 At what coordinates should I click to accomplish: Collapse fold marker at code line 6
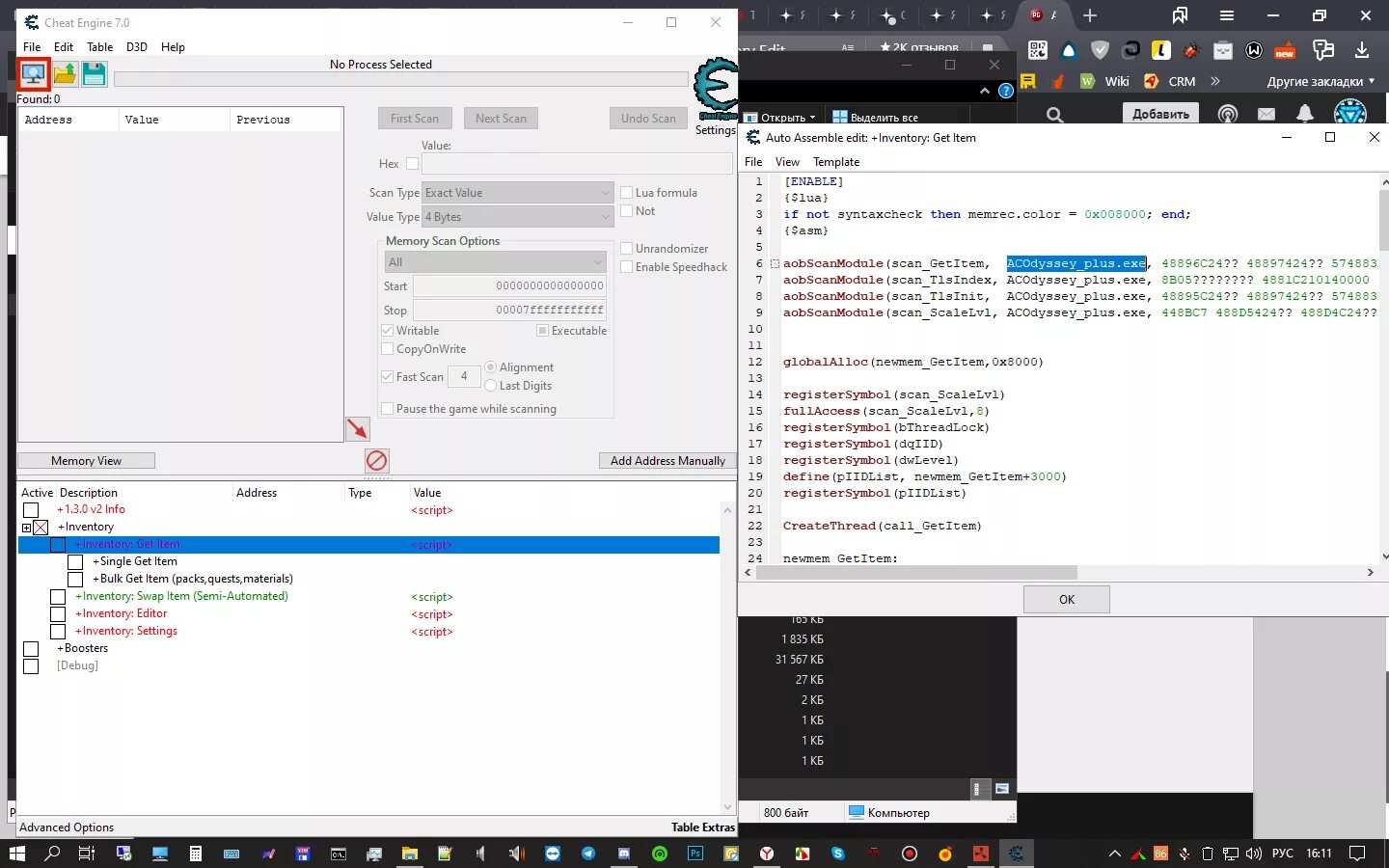click(x=775, y=263)
